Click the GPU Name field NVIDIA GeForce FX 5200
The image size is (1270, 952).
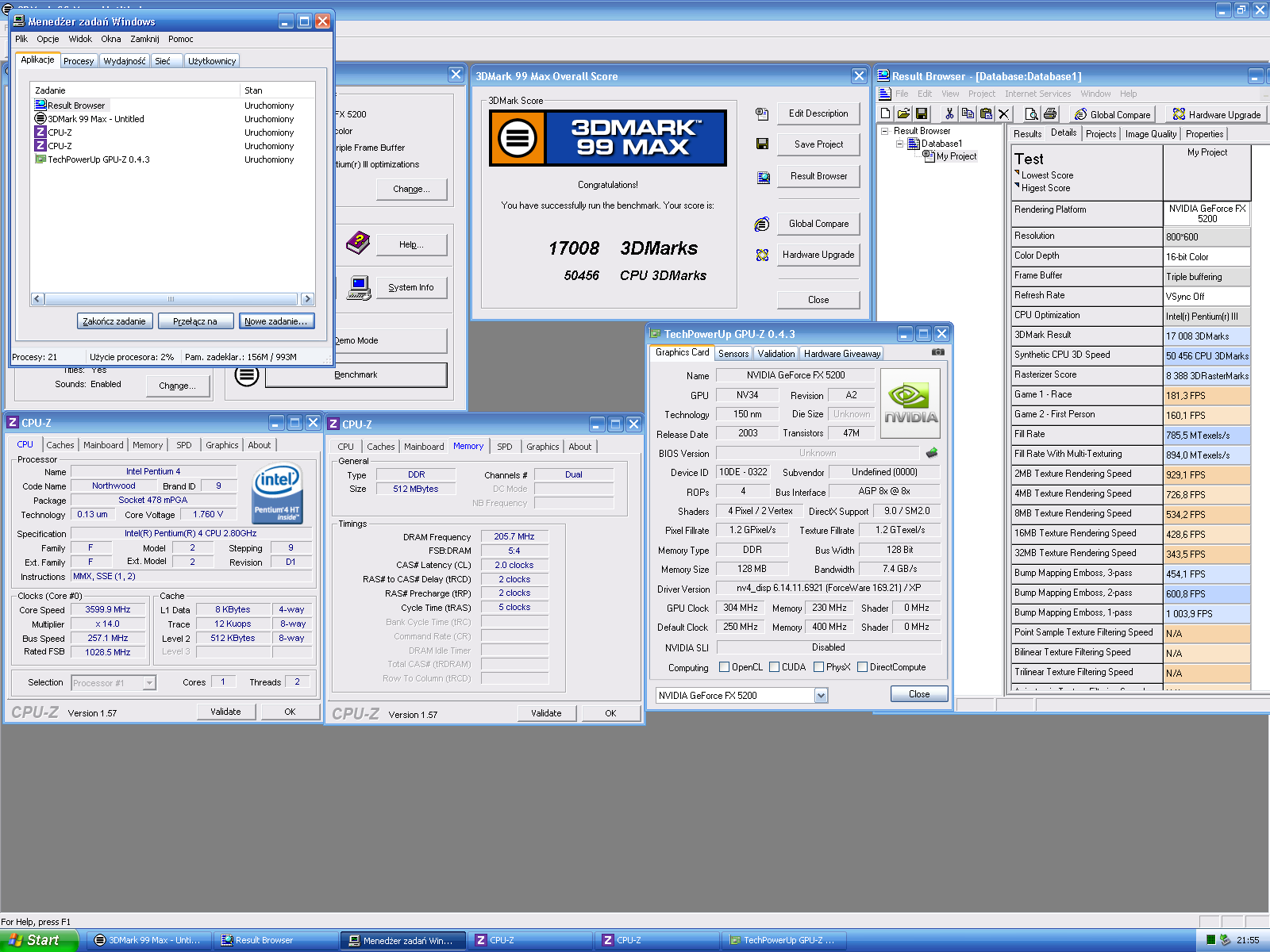click(795, 375)
